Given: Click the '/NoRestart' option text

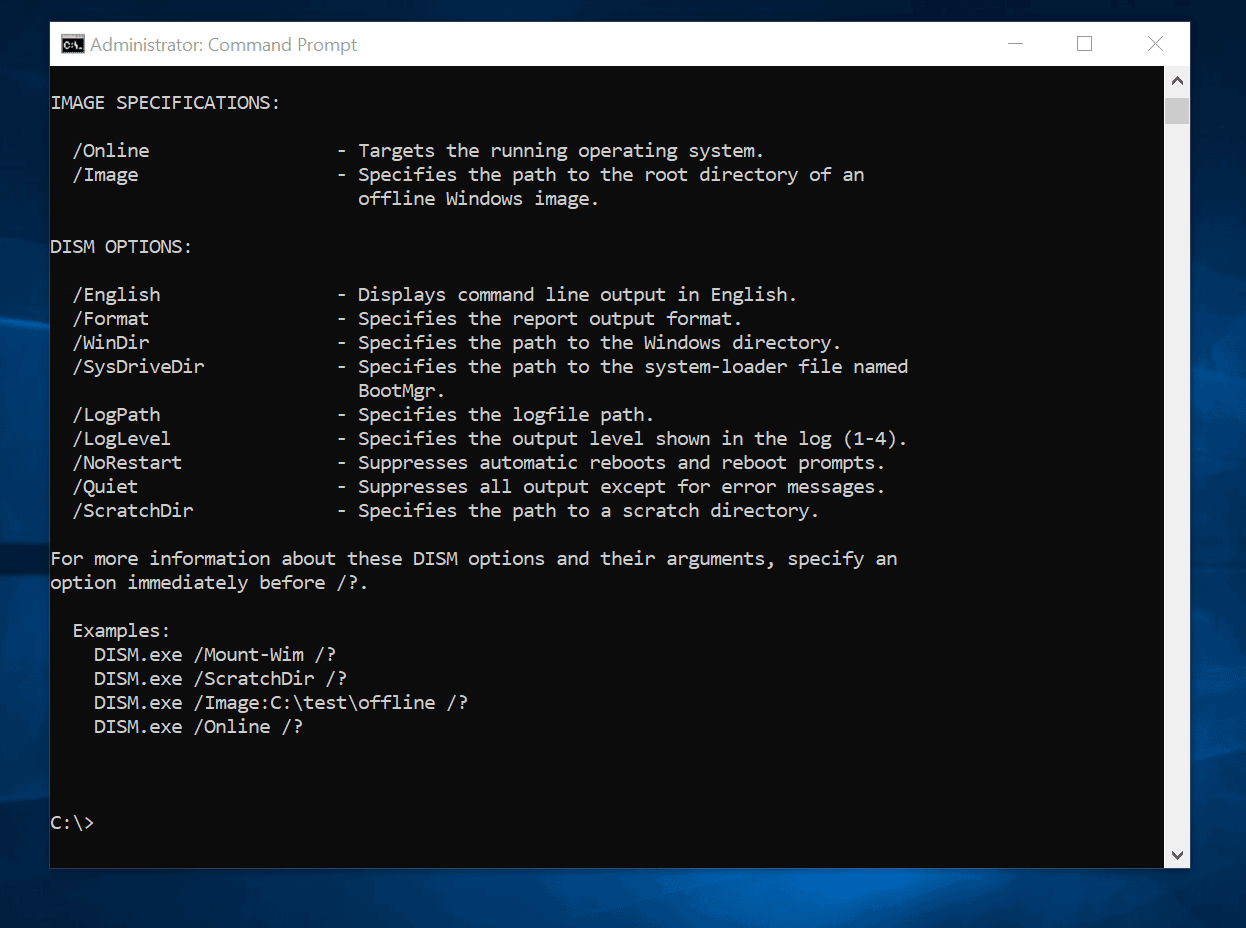Looking at the screenshot, I should point(127,463).
